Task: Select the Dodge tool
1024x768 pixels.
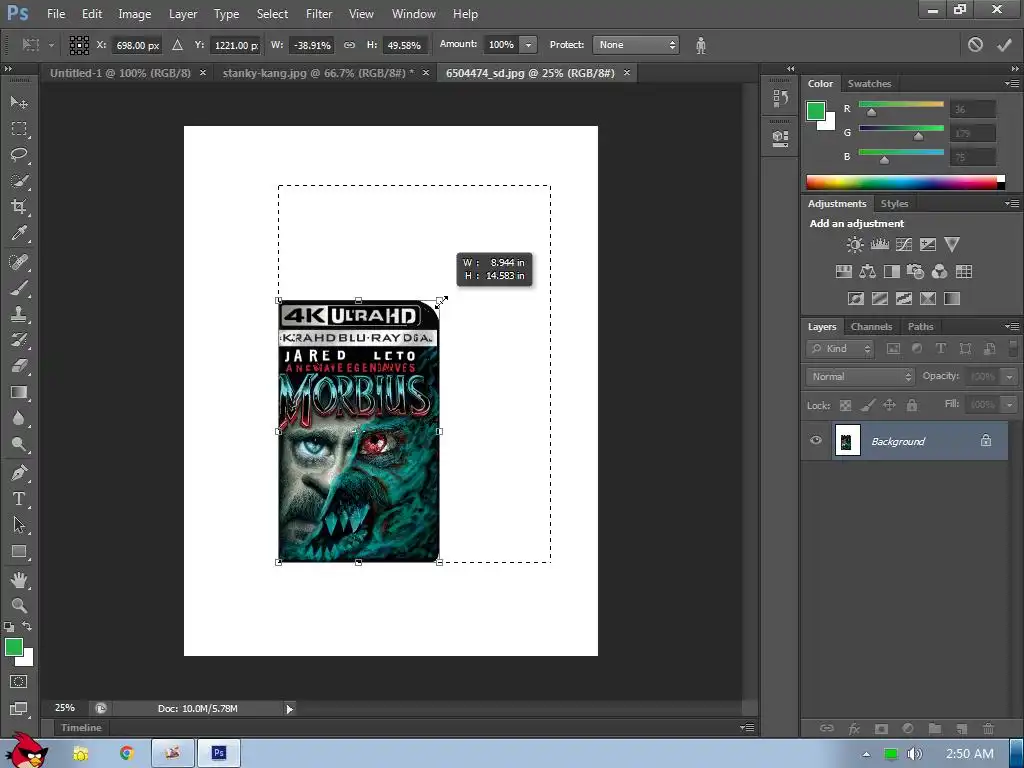Action: (18, 445)
